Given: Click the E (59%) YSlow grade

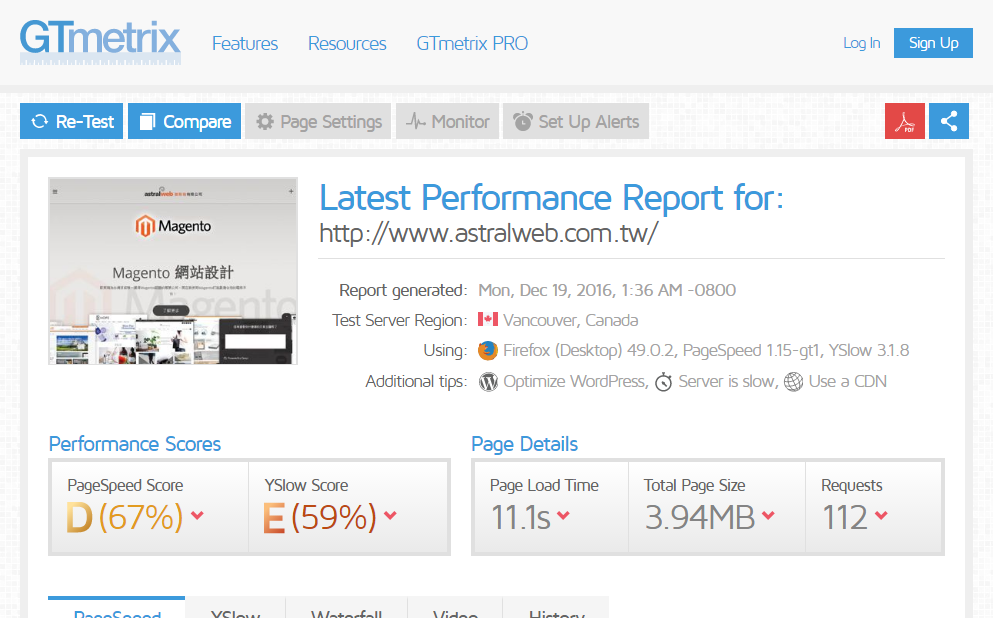Looking at the screenshot, I should [x=320, y=517].
